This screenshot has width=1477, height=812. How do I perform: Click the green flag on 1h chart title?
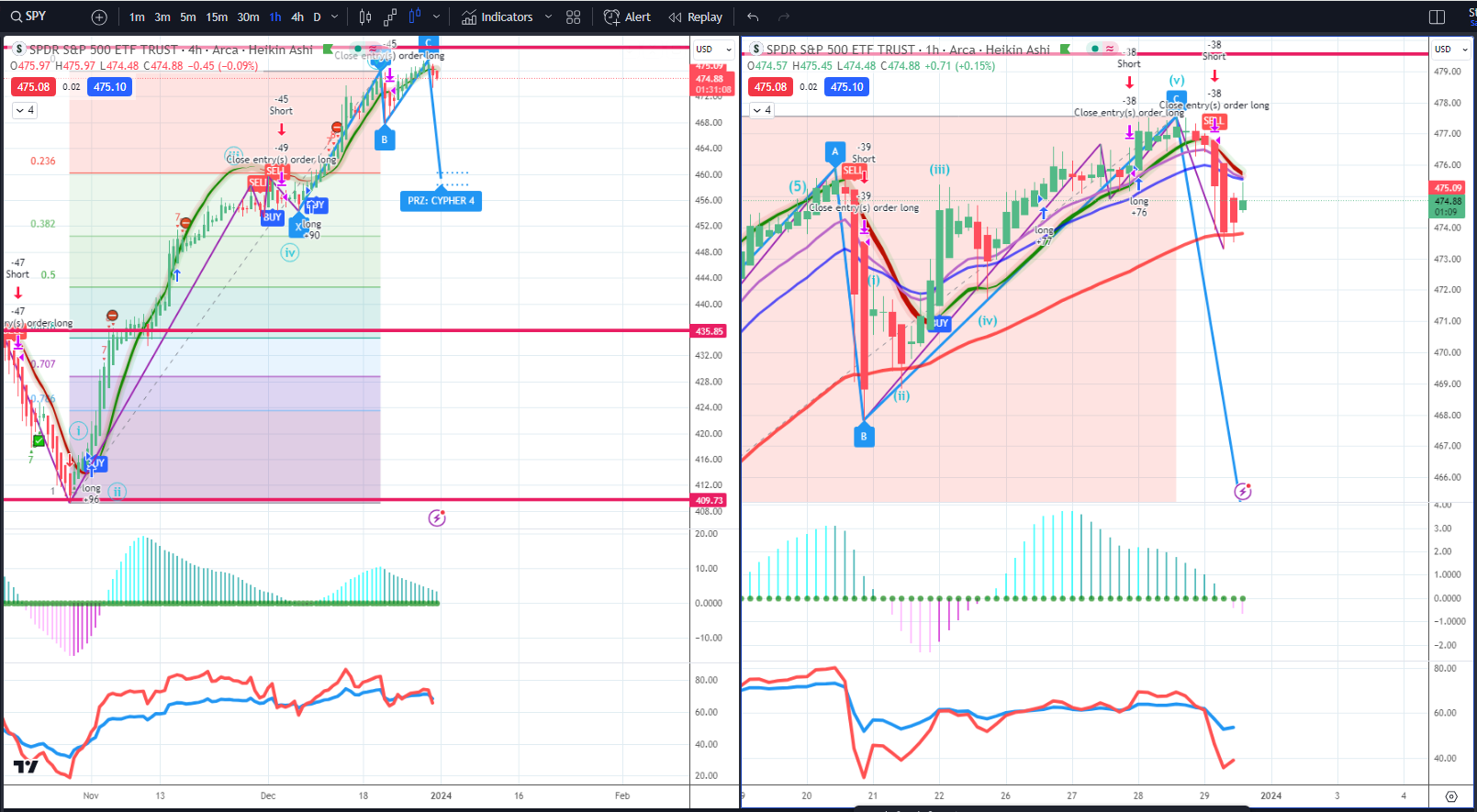click(x=1066, y=49)
